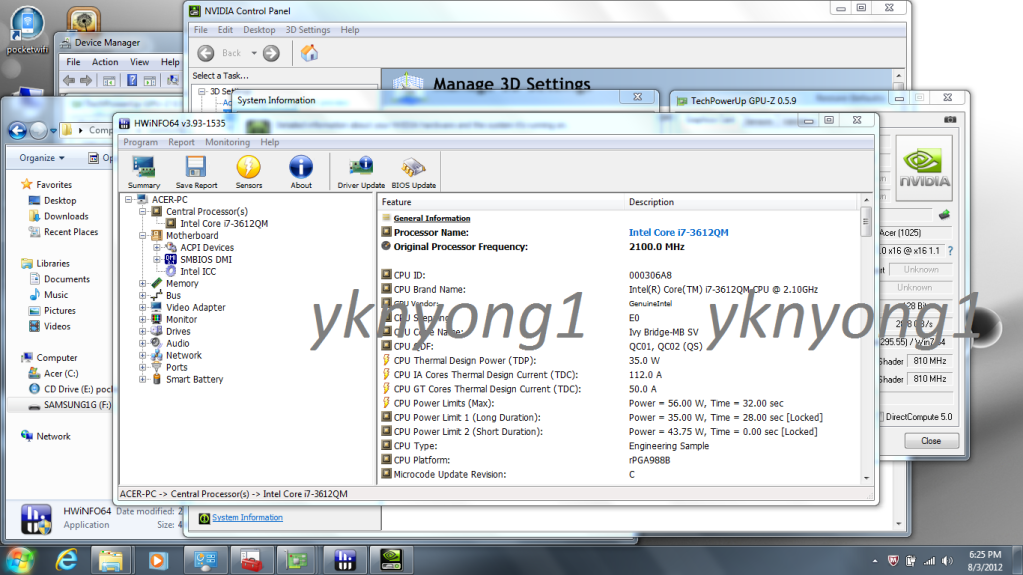This screenshot has width=1023, height=575.
Task: Expand Video Adapter tree node
Action: pos(142,307)
